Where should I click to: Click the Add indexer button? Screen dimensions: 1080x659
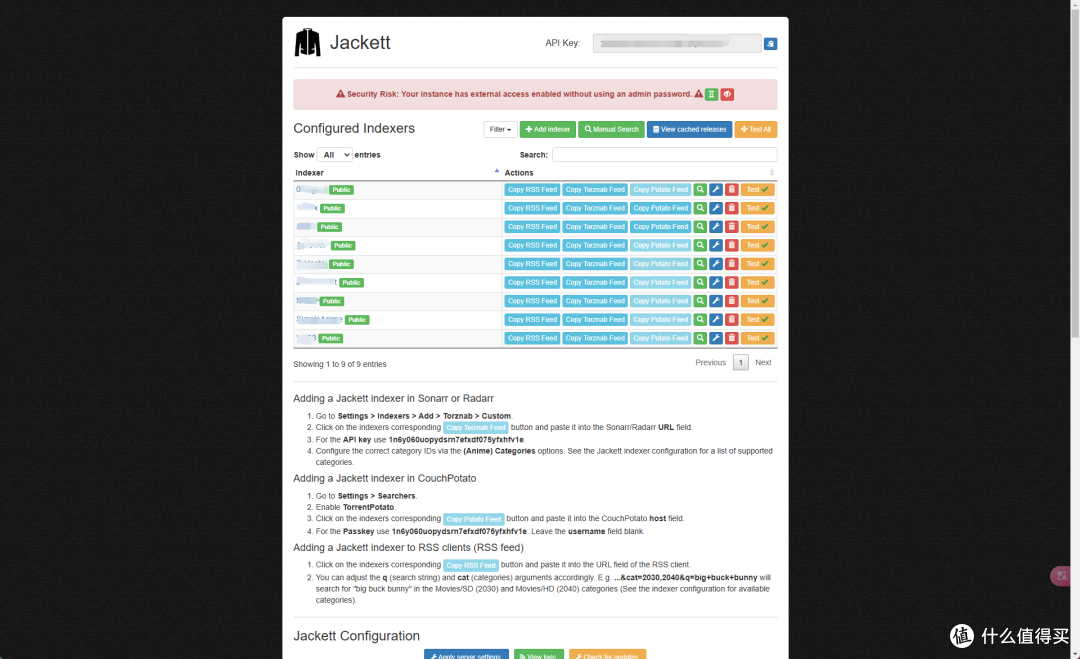point(548,129)
